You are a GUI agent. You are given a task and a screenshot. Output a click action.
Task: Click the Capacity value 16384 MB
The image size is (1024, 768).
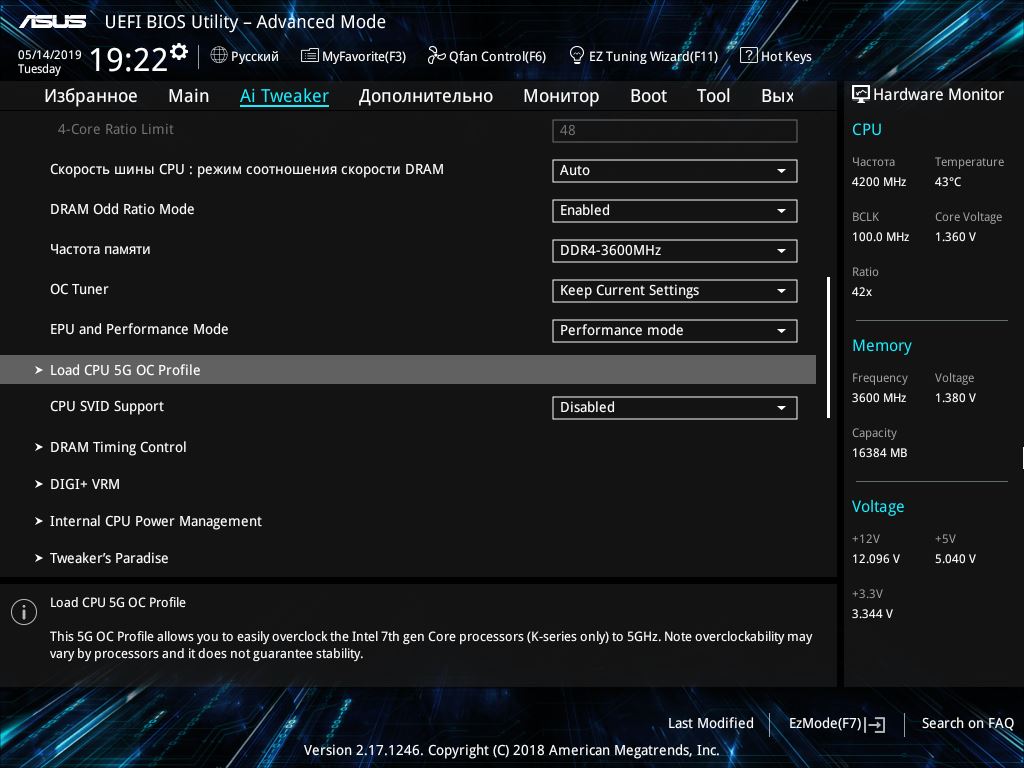[879, 453]
